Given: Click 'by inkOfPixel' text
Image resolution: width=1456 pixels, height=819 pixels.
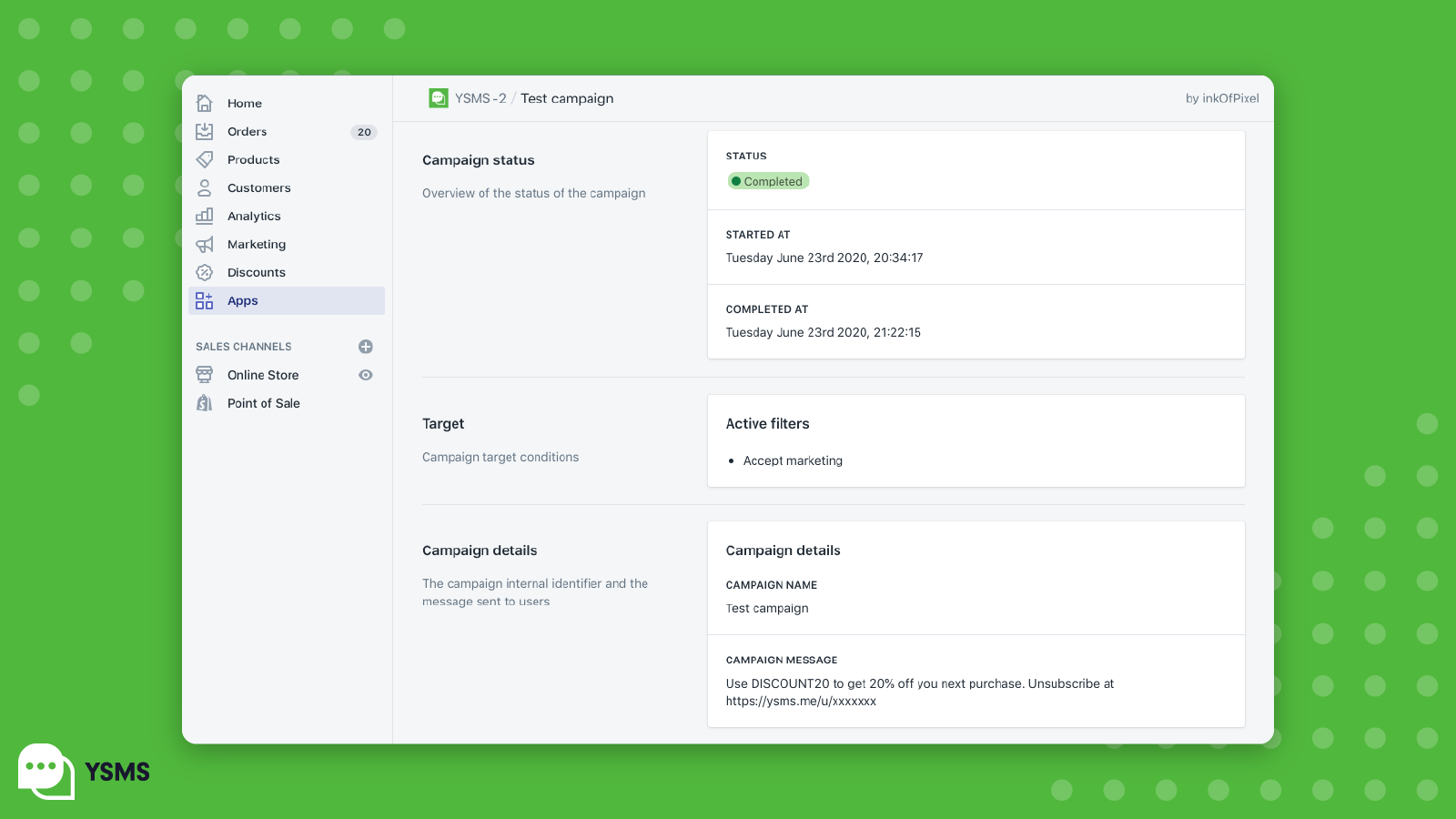Looking at the screenshot, I should [x=1222, y=98].
